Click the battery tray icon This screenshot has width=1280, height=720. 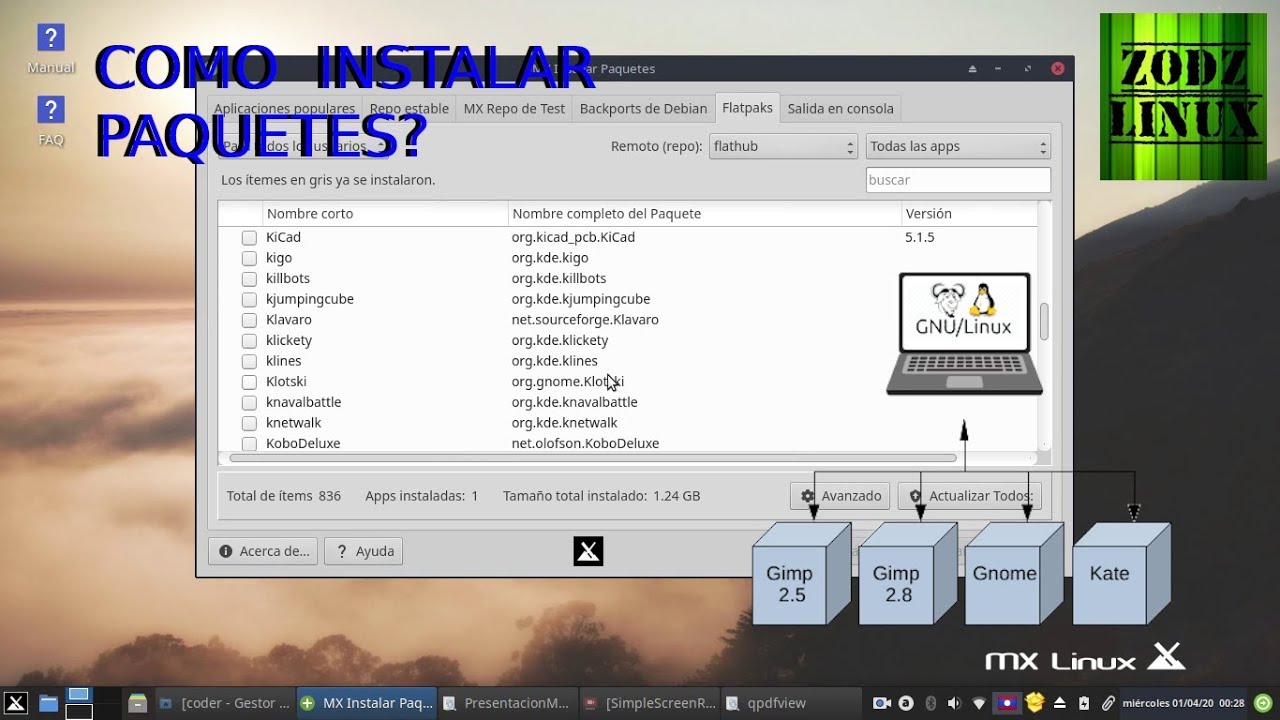[x=1084, y=703]
